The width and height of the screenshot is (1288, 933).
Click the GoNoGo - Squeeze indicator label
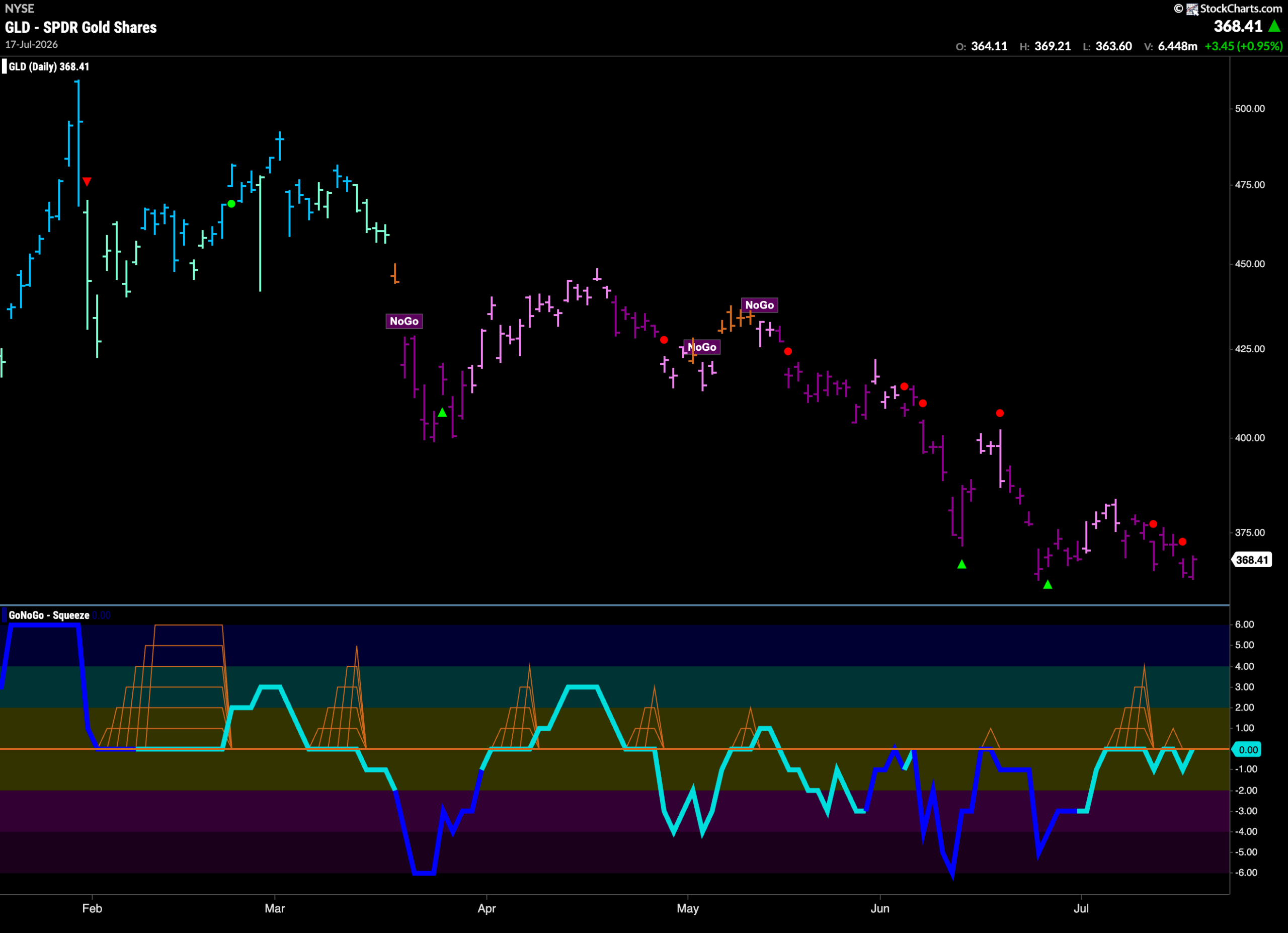49,615
